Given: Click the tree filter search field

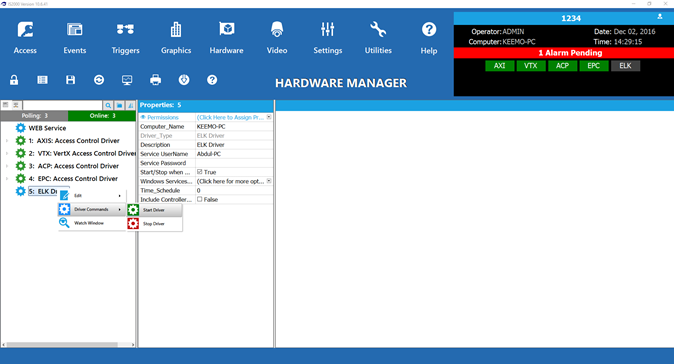Looking at the screenshot, I should [62, 105].
